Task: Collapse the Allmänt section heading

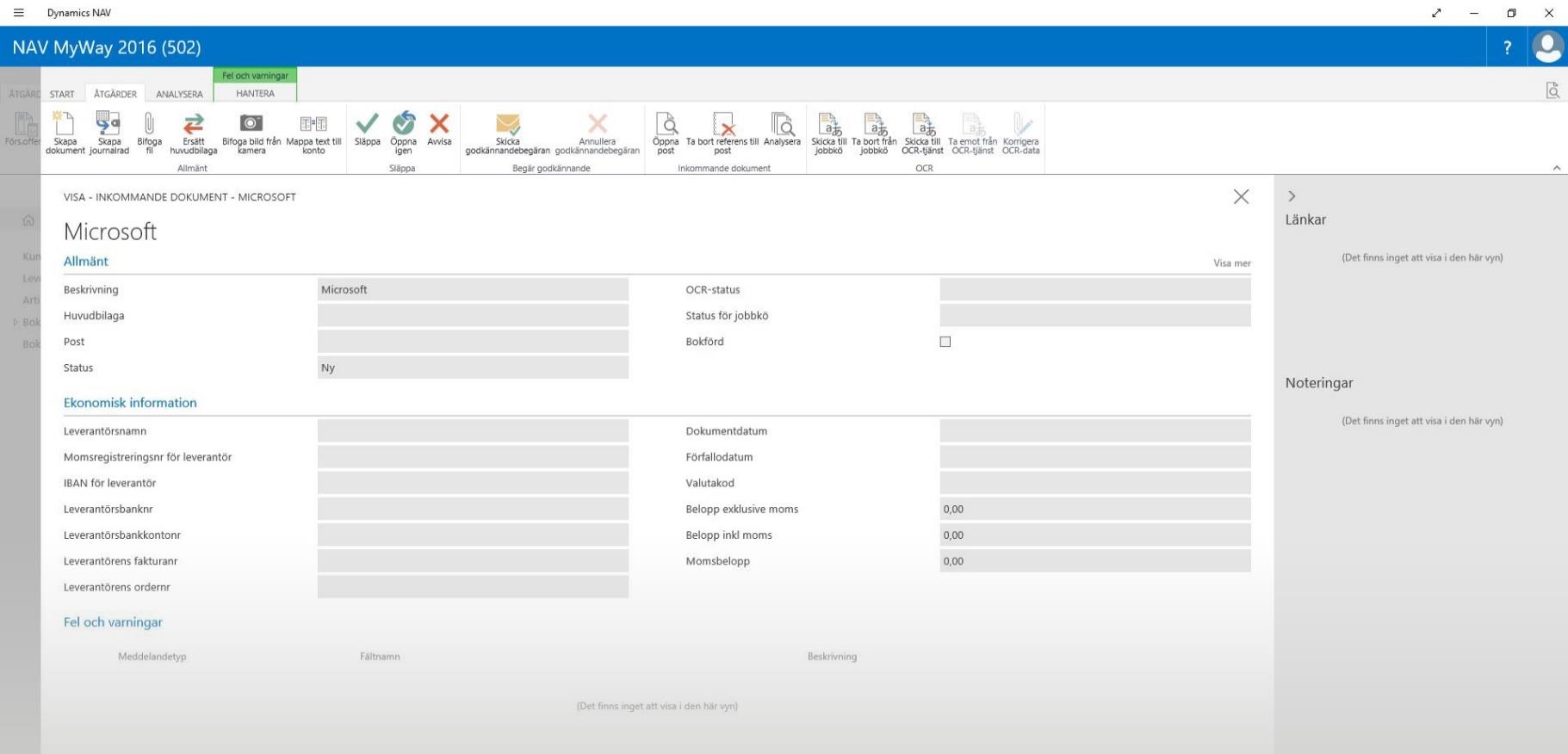Action: coord(86,261)
